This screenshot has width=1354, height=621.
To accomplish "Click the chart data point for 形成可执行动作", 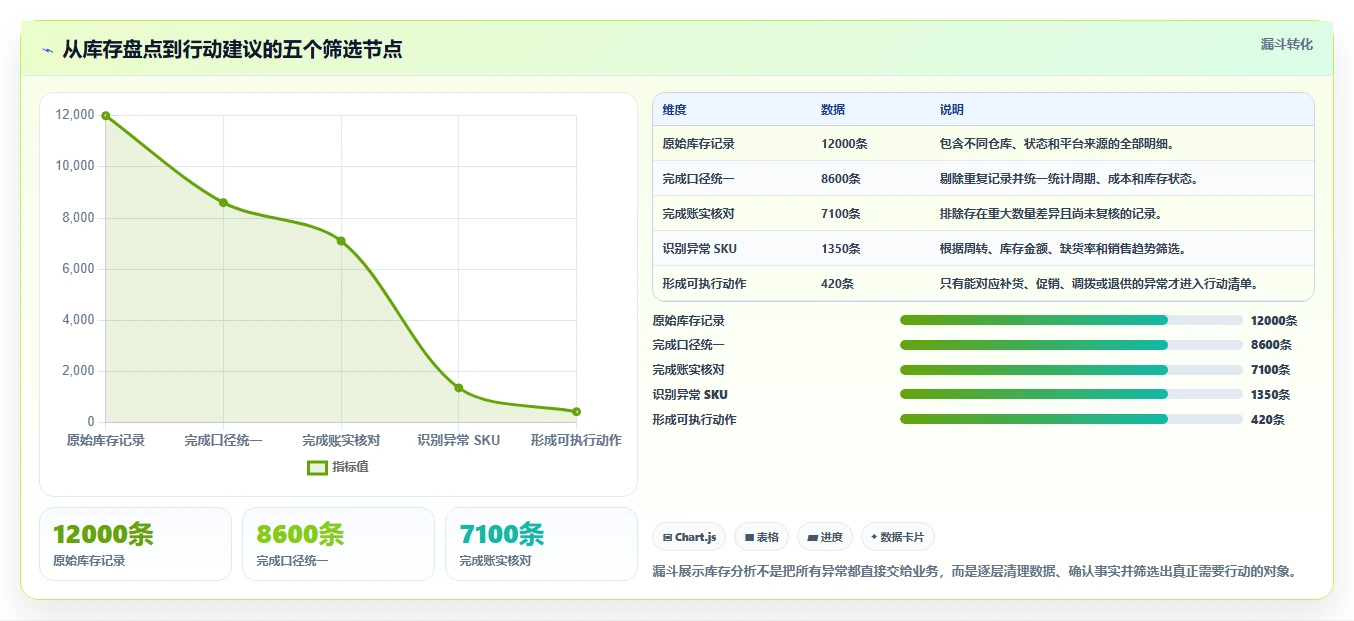I will coord(577,412).
